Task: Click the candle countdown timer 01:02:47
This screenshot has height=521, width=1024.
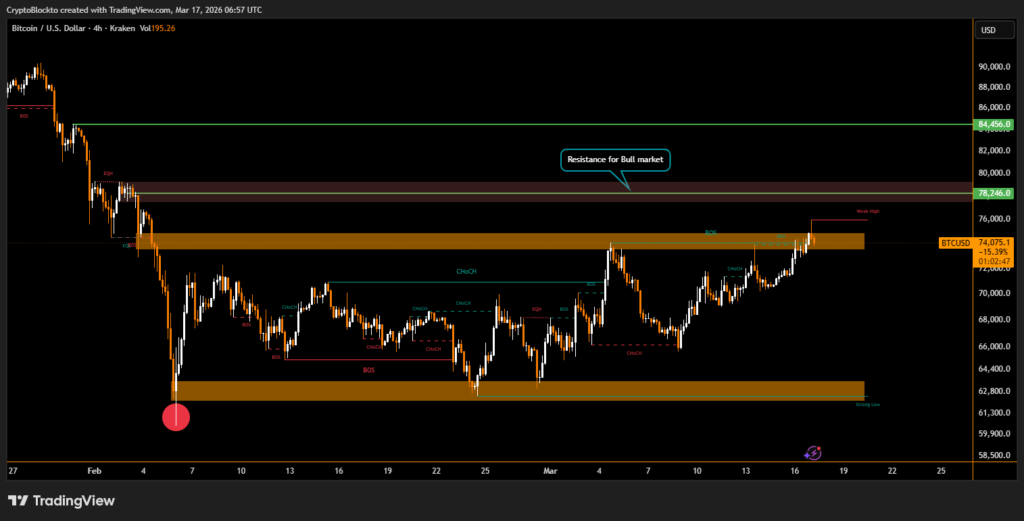Action: (x=995, y=262)
